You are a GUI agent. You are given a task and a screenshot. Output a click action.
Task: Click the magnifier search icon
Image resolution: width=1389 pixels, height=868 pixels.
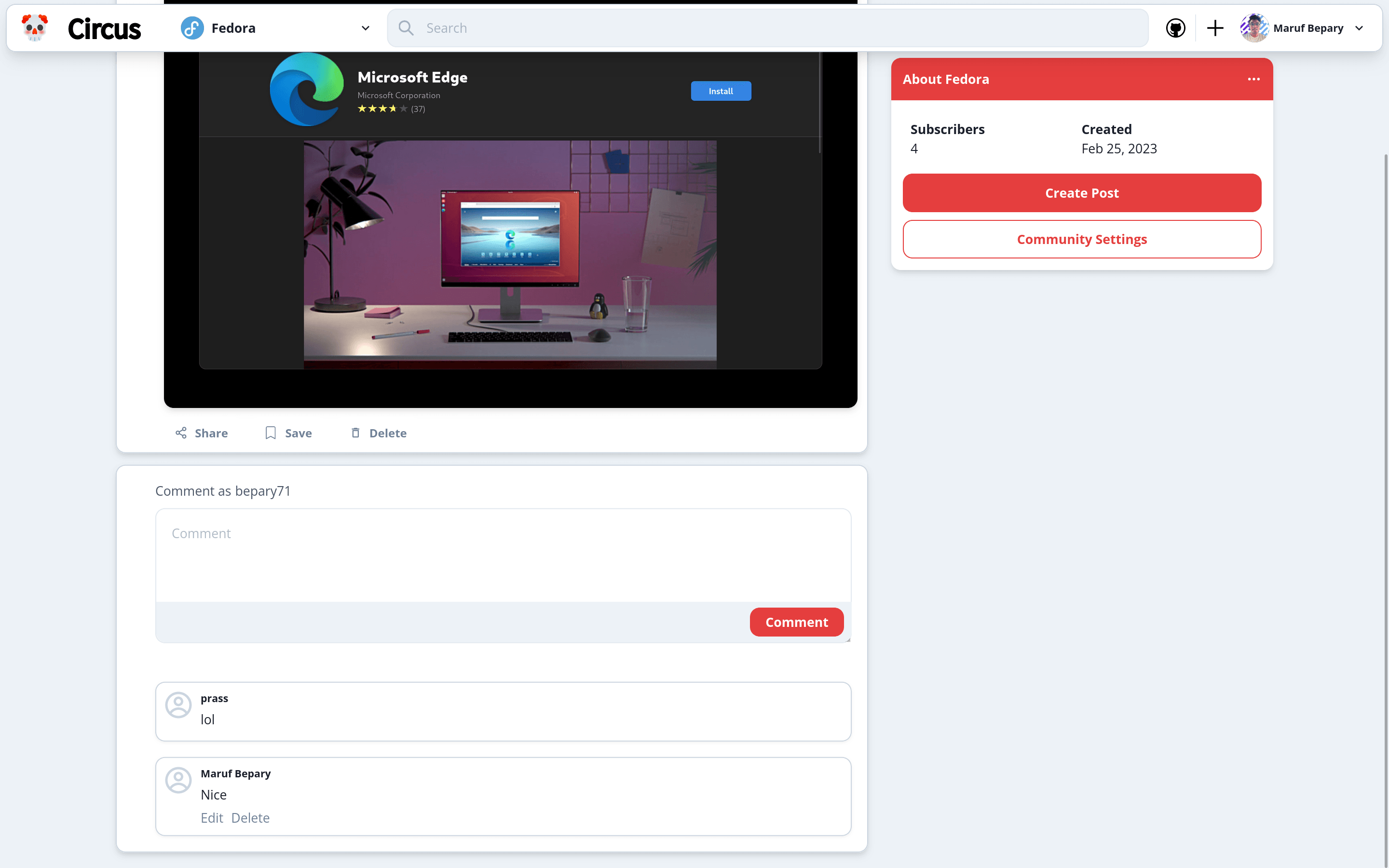click(406, 28)
